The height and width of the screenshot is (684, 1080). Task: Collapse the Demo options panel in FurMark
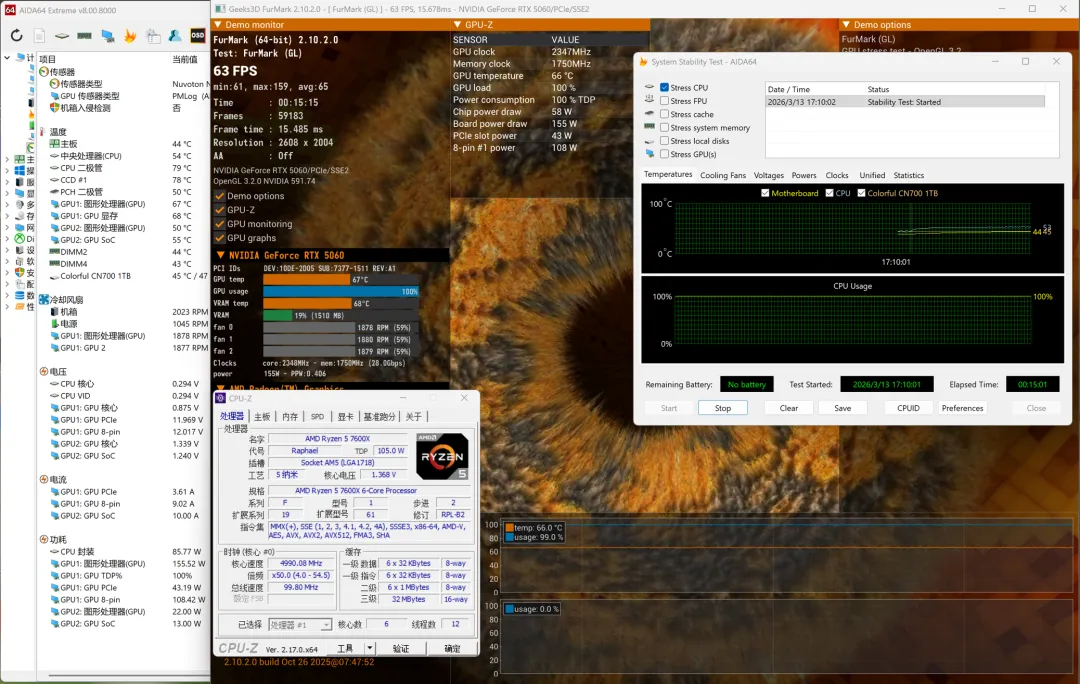[847, 25]
